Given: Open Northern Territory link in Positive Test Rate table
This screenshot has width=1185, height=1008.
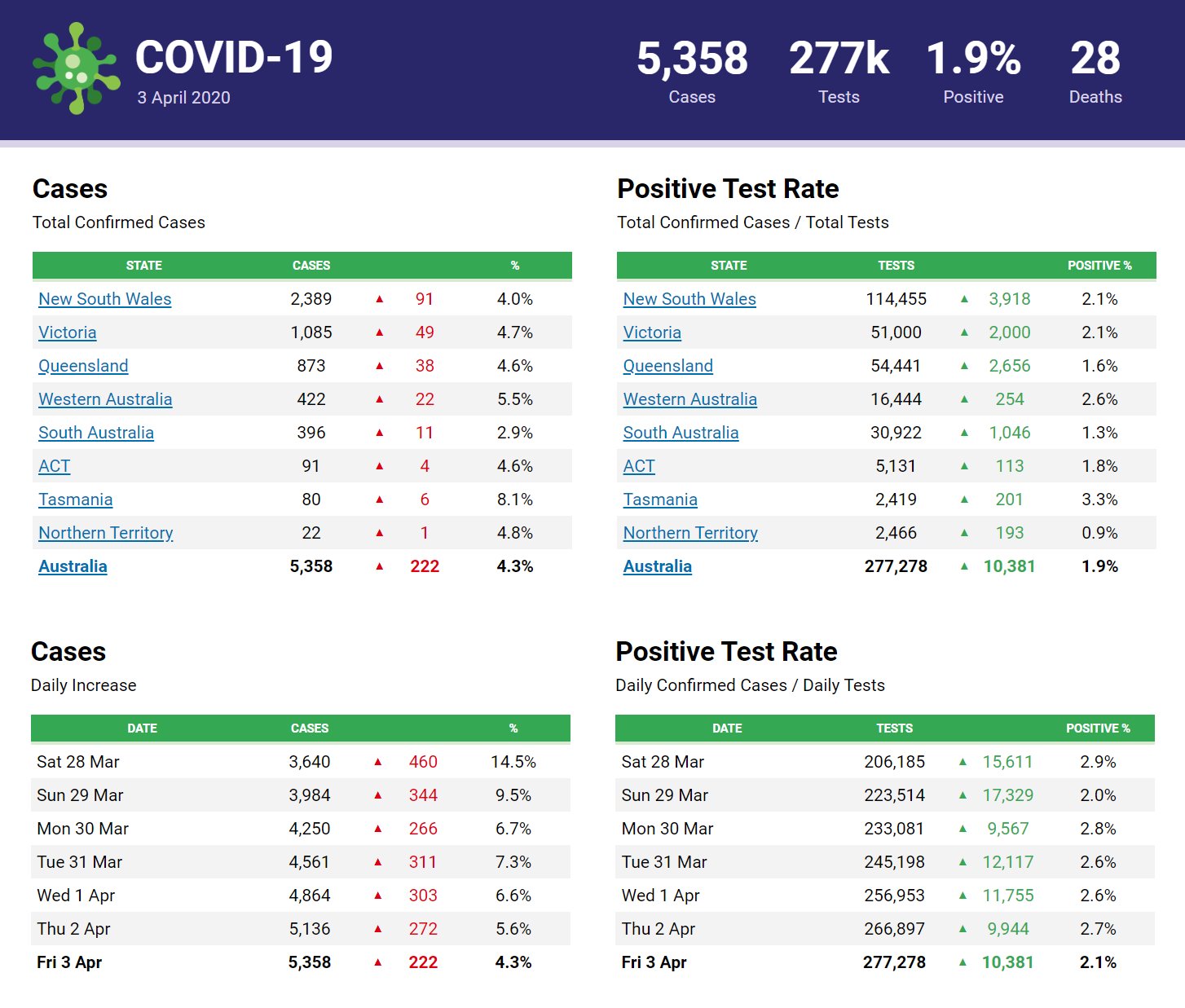Looking at the screenshot, I should 690,533.
